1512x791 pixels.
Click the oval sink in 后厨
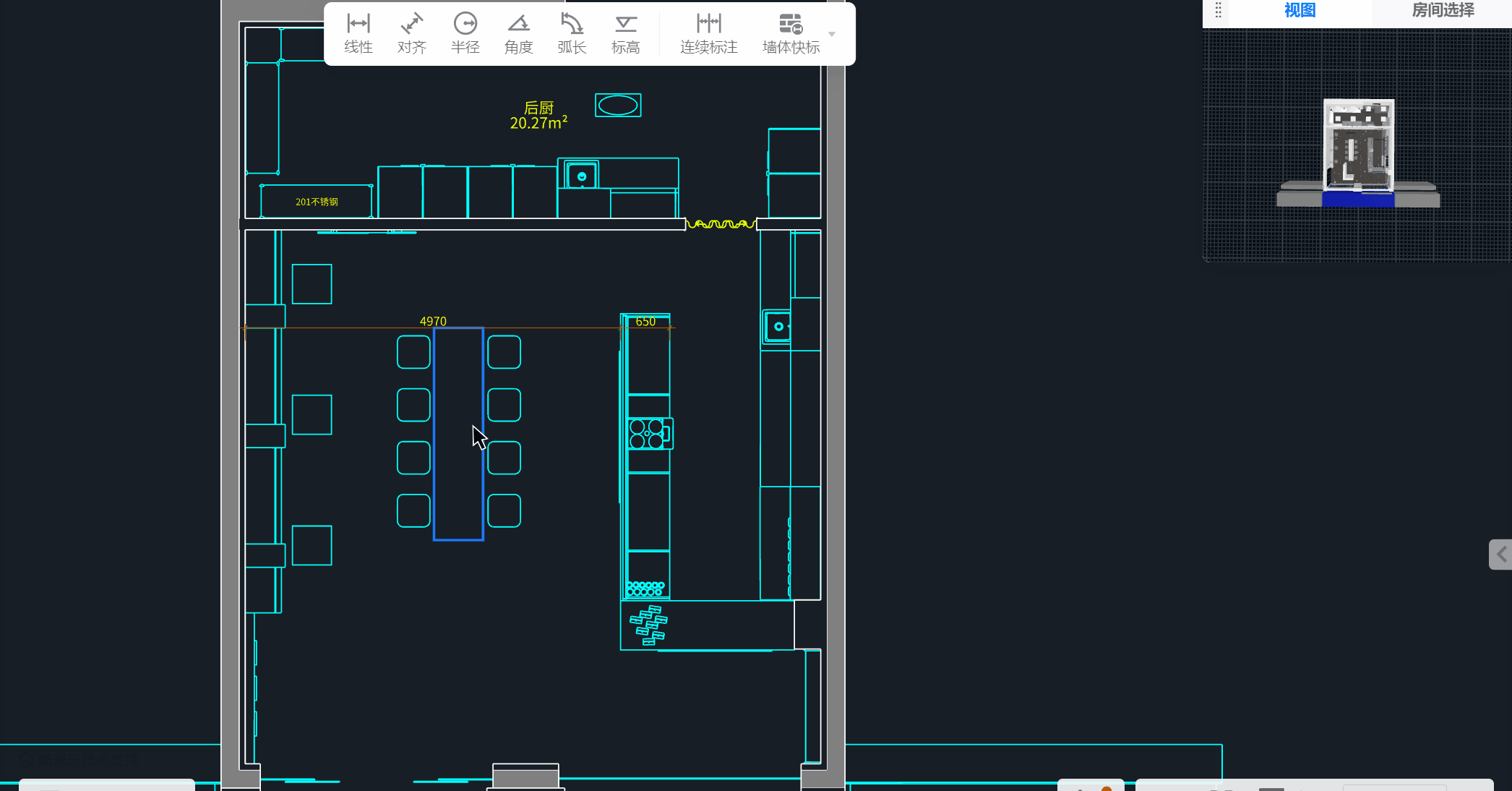point(618,106)
